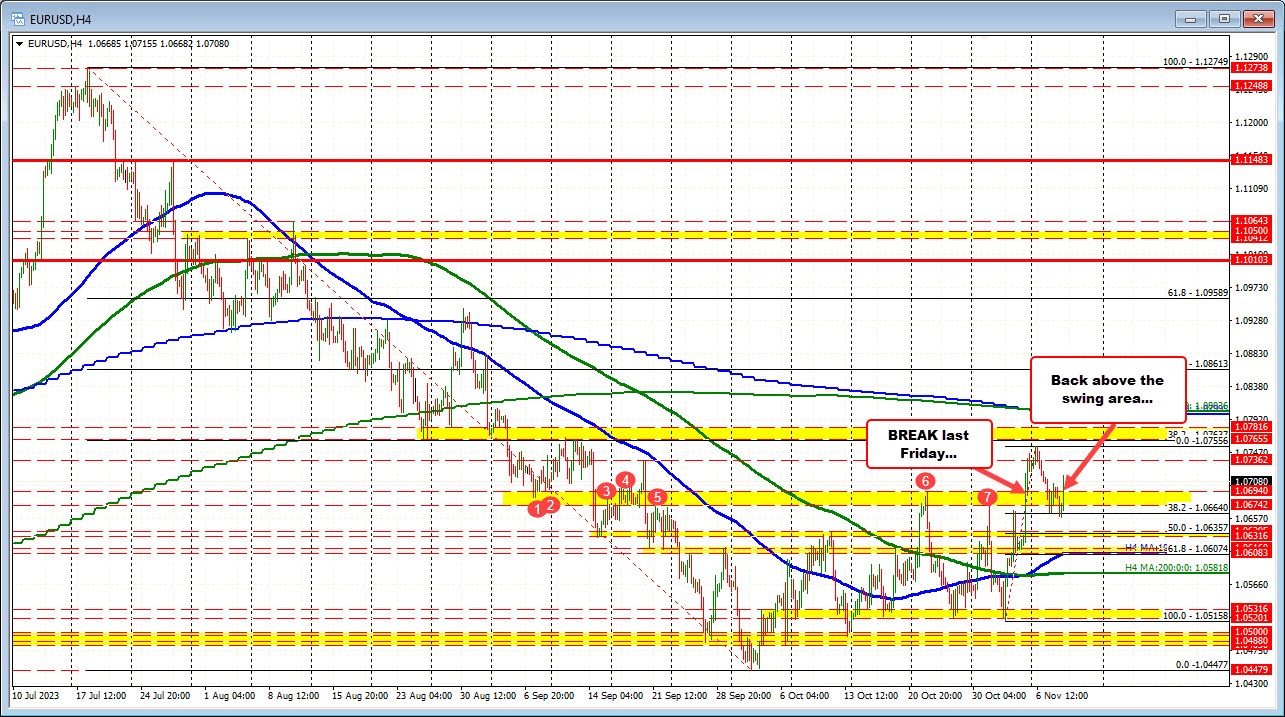Click the 1.11090 price scale value
The image size is (1285, 717).
1251,189
